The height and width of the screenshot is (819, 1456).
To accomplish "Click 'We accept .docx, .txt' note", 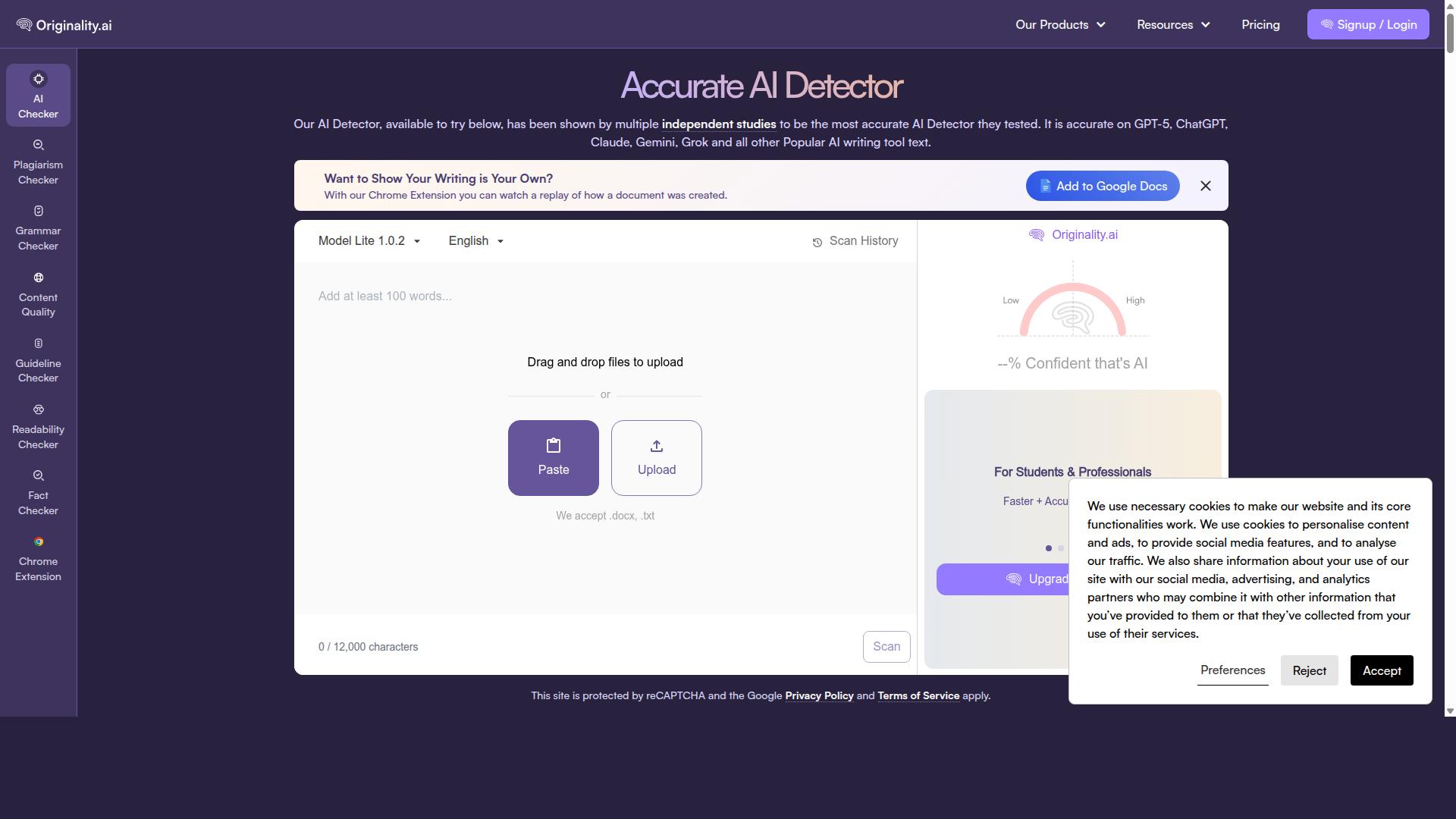I will pos(605,516).
